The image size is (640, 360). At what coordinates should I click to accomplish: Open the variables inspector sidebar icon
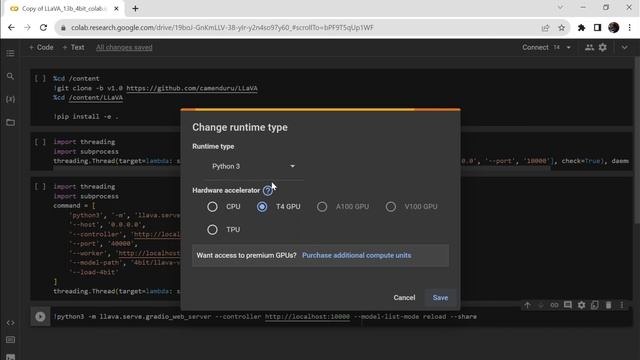11,99
